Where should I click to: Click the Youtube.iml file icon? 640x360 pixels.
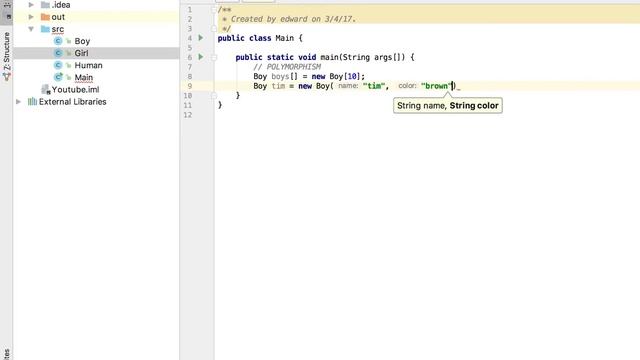[46, 89]
